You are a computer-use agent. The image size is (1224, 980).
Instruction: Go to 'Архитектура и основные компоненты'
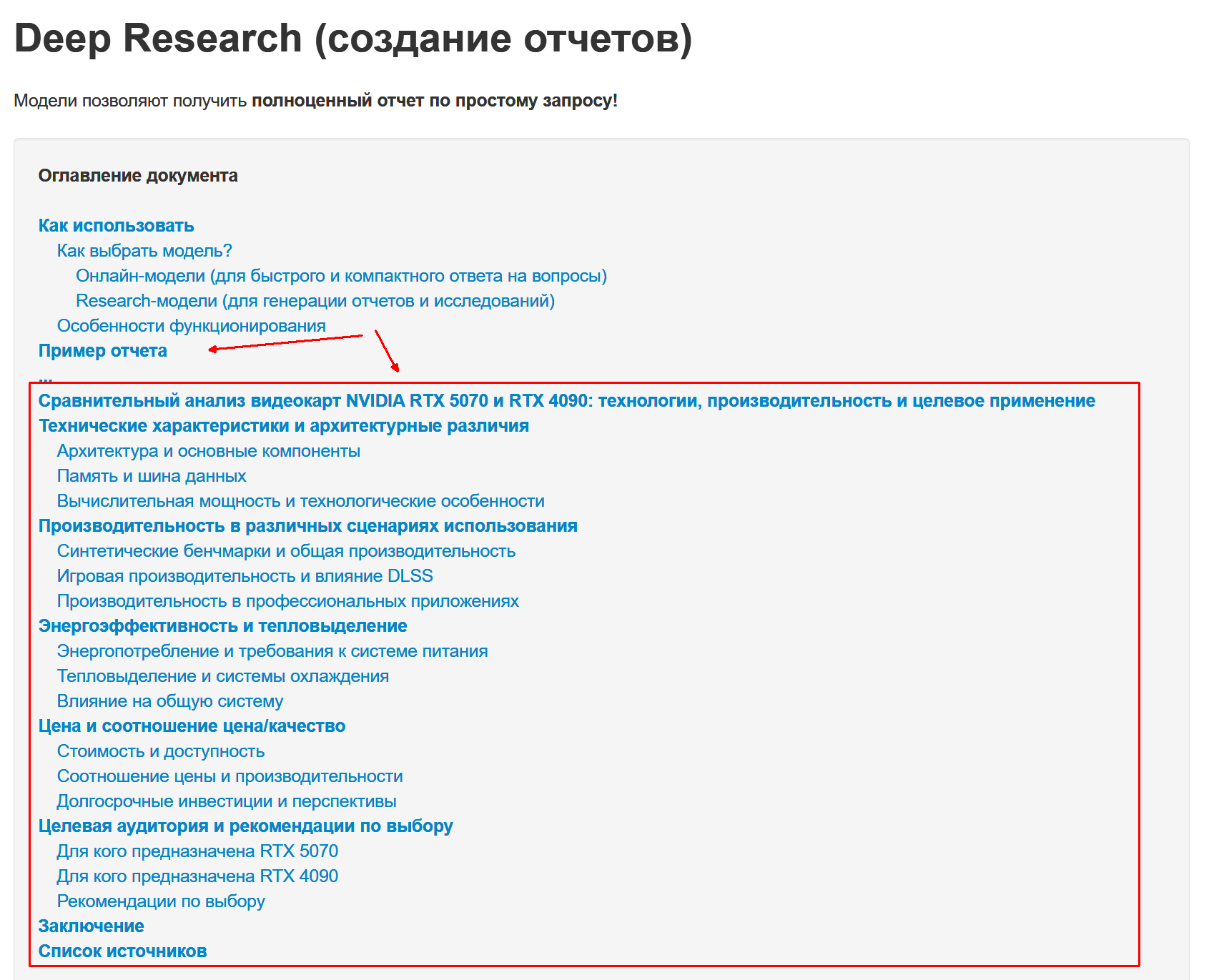tap(209, 451)
